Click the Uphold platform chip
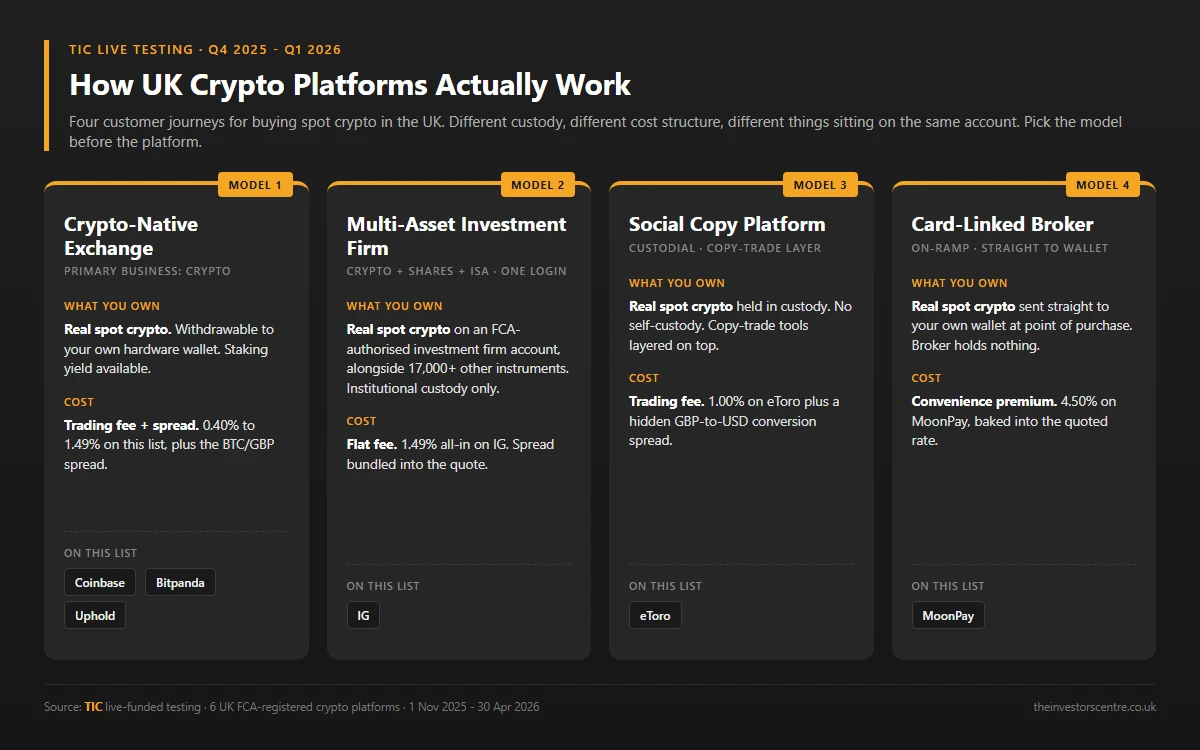This screenshot has height=750, width=1200. [95, 616]
